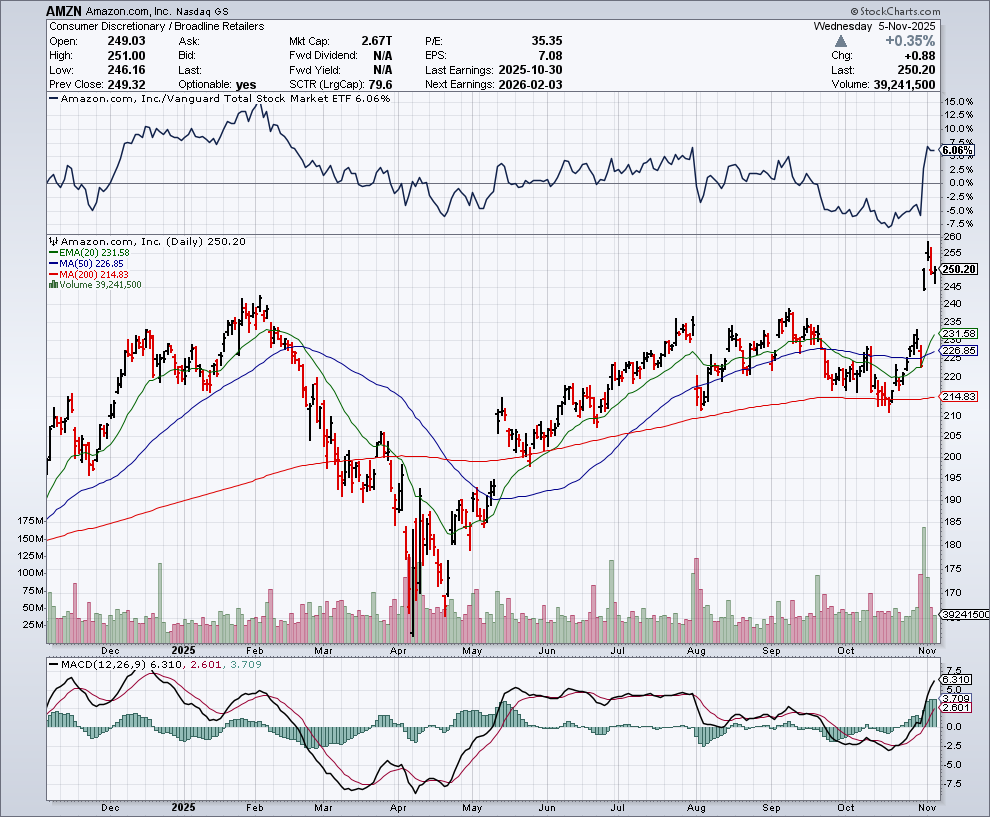Click the EMA(20) green color swatch
Image resolution: width=990 pixels, height=817 pixels.
(52, 253)
